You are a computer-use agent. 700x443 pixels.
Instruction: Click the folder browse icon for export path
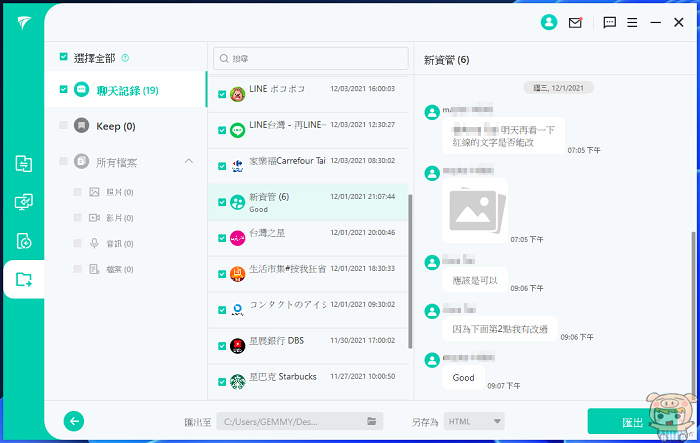click(x=371, y=422)
